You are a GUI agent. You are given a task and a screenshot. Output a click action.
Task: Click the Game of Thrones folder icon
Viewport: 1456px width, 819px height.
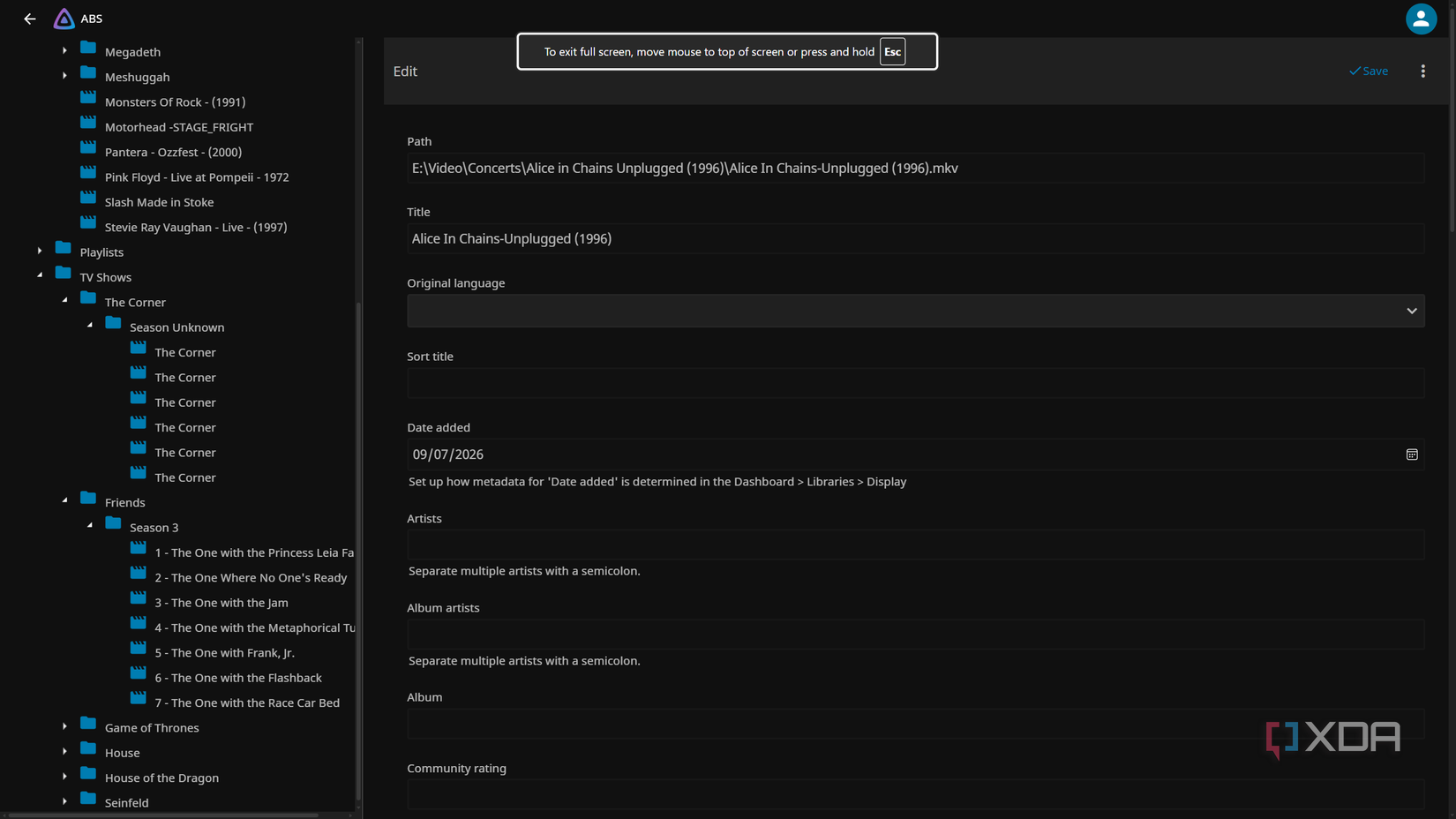tap(88, 723)
